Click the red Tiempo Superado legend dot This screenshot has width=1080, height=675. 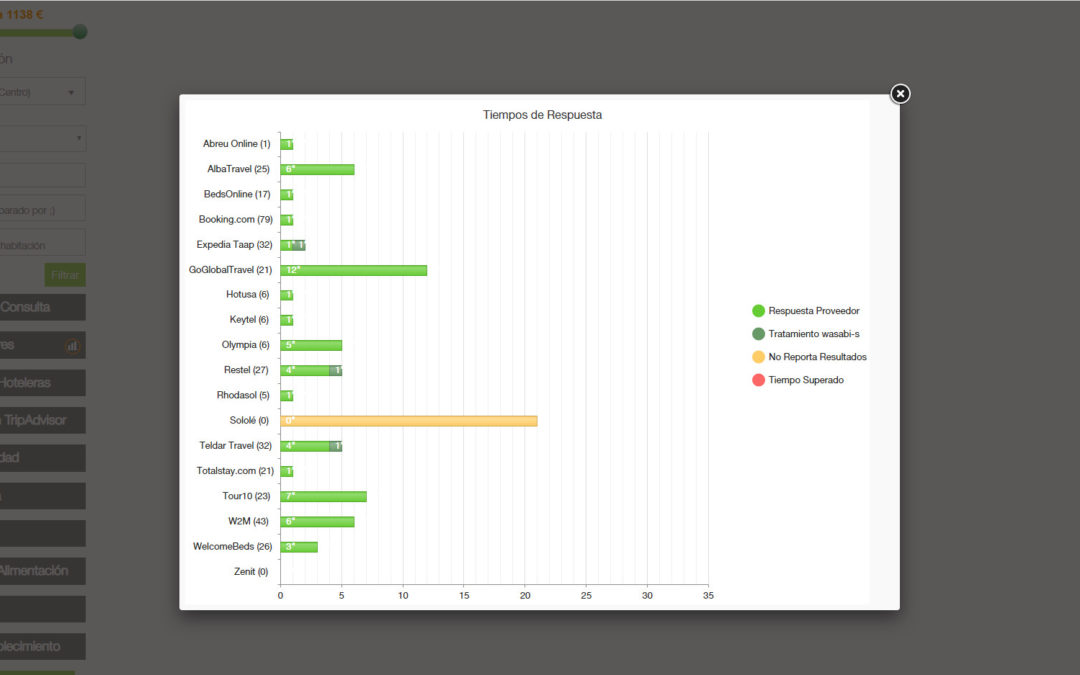click(758, 380)
